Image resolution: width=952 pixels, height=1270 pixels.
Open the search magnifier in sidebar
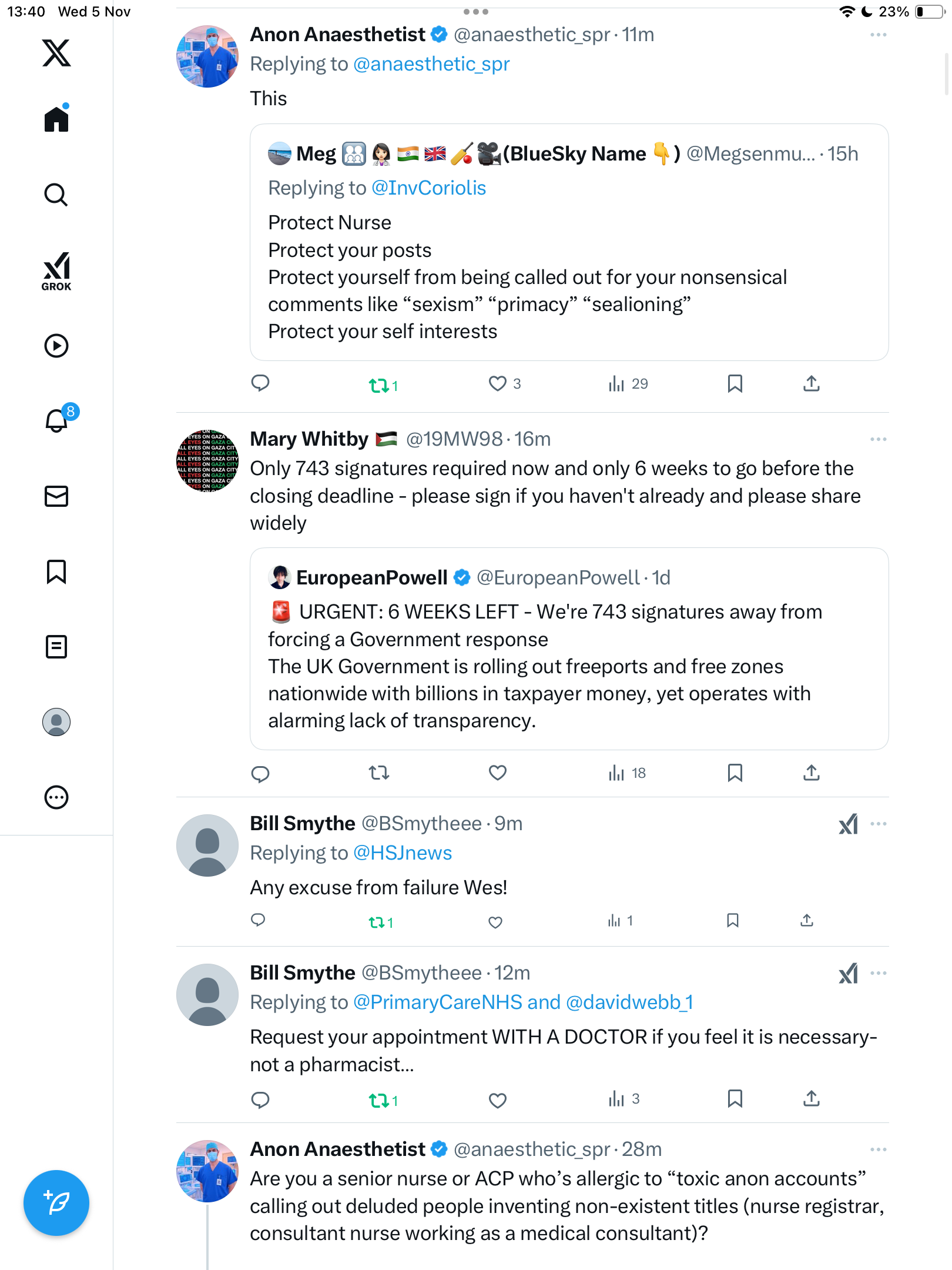56,195
